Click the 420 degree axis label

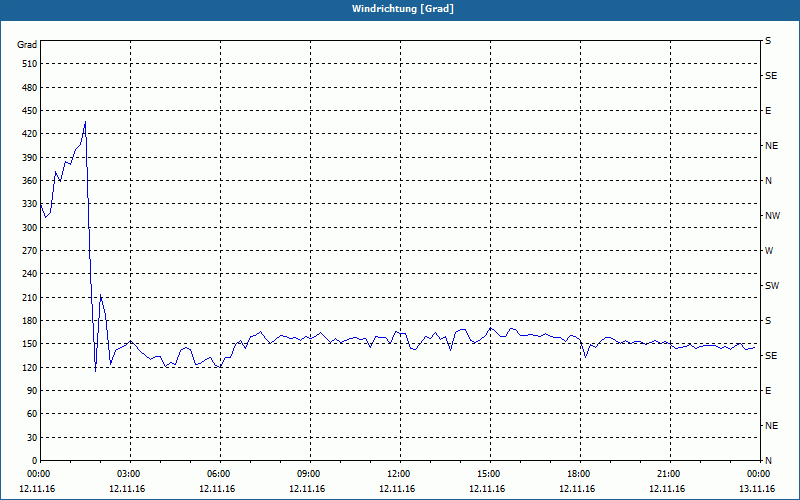coord(30,134)
